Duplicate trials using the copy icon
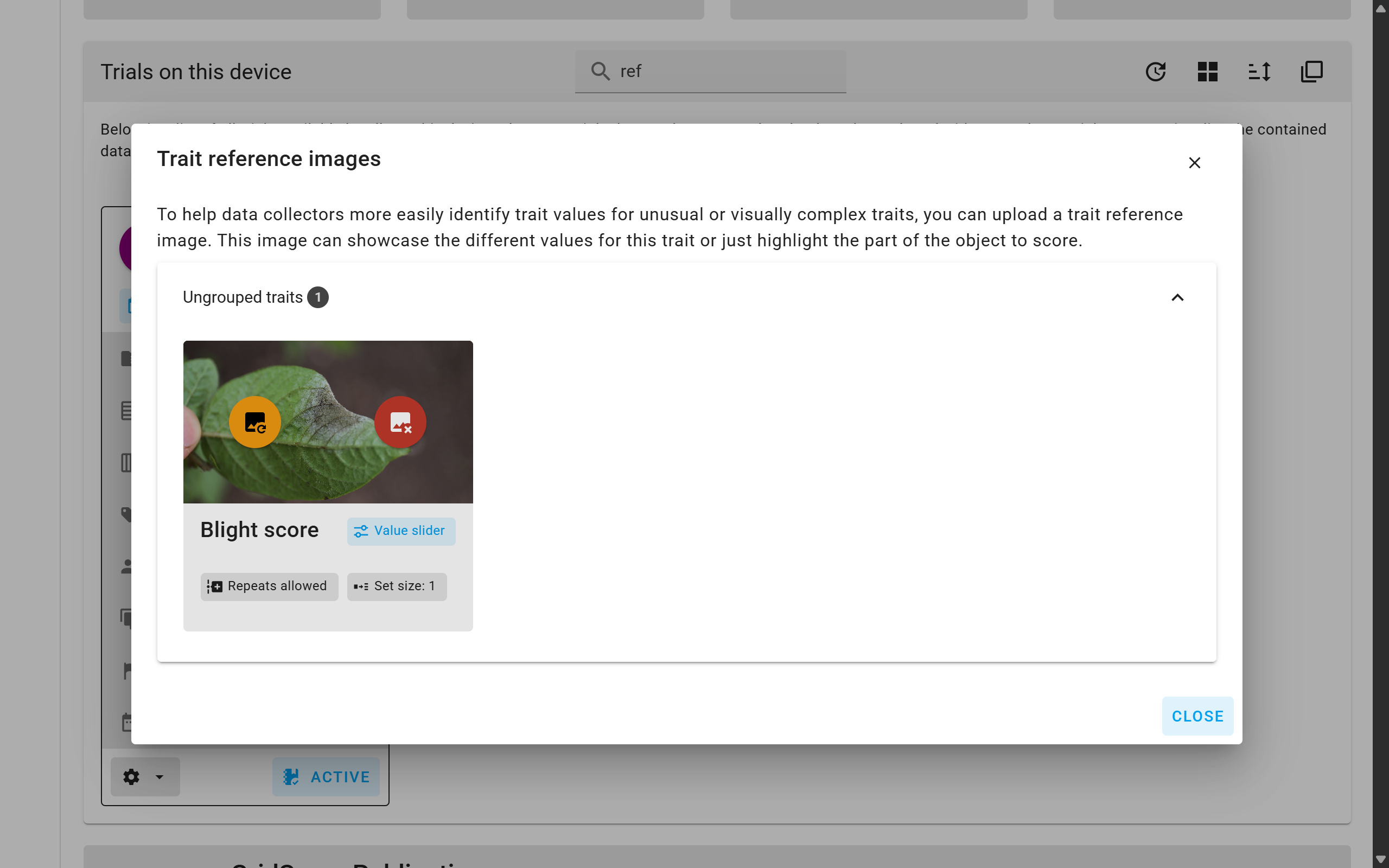1389x868 pixels. (1311, 71)
